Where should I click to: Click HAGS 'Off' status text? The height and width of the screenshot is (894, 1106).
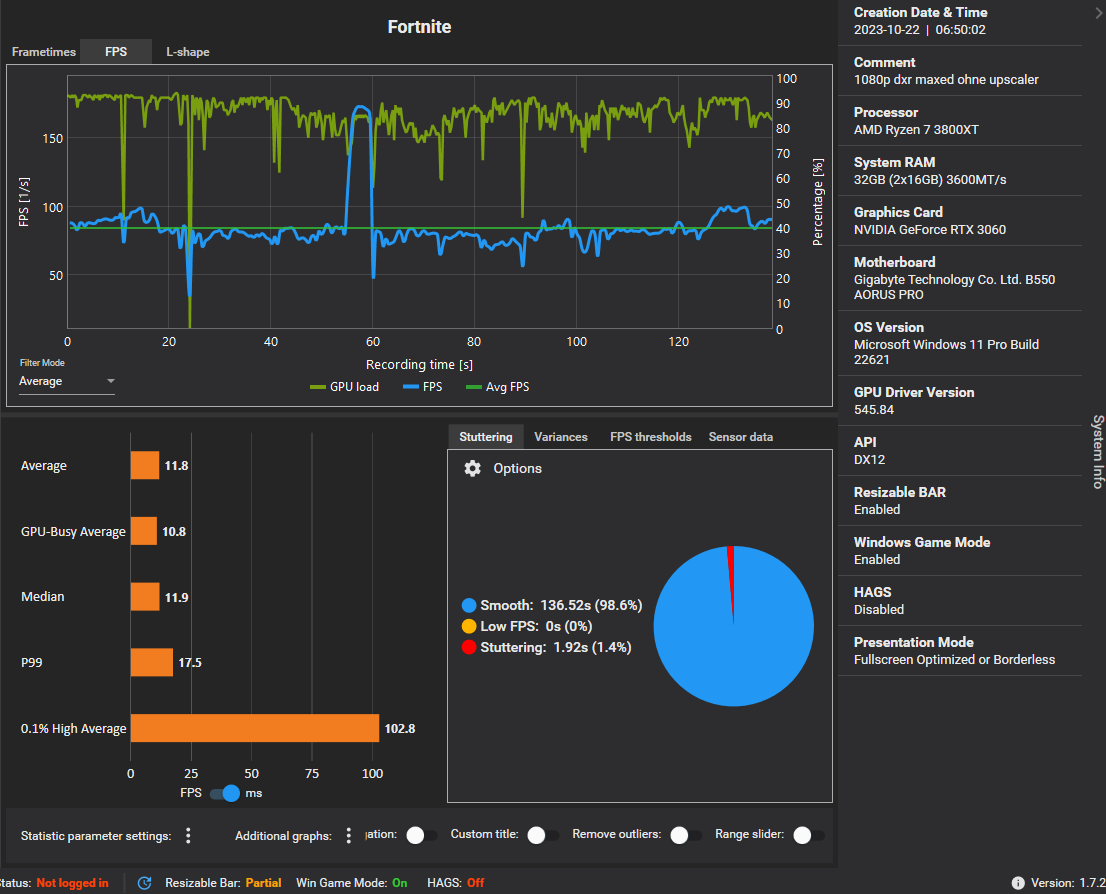pyautogui.click(x=475, y=883)
